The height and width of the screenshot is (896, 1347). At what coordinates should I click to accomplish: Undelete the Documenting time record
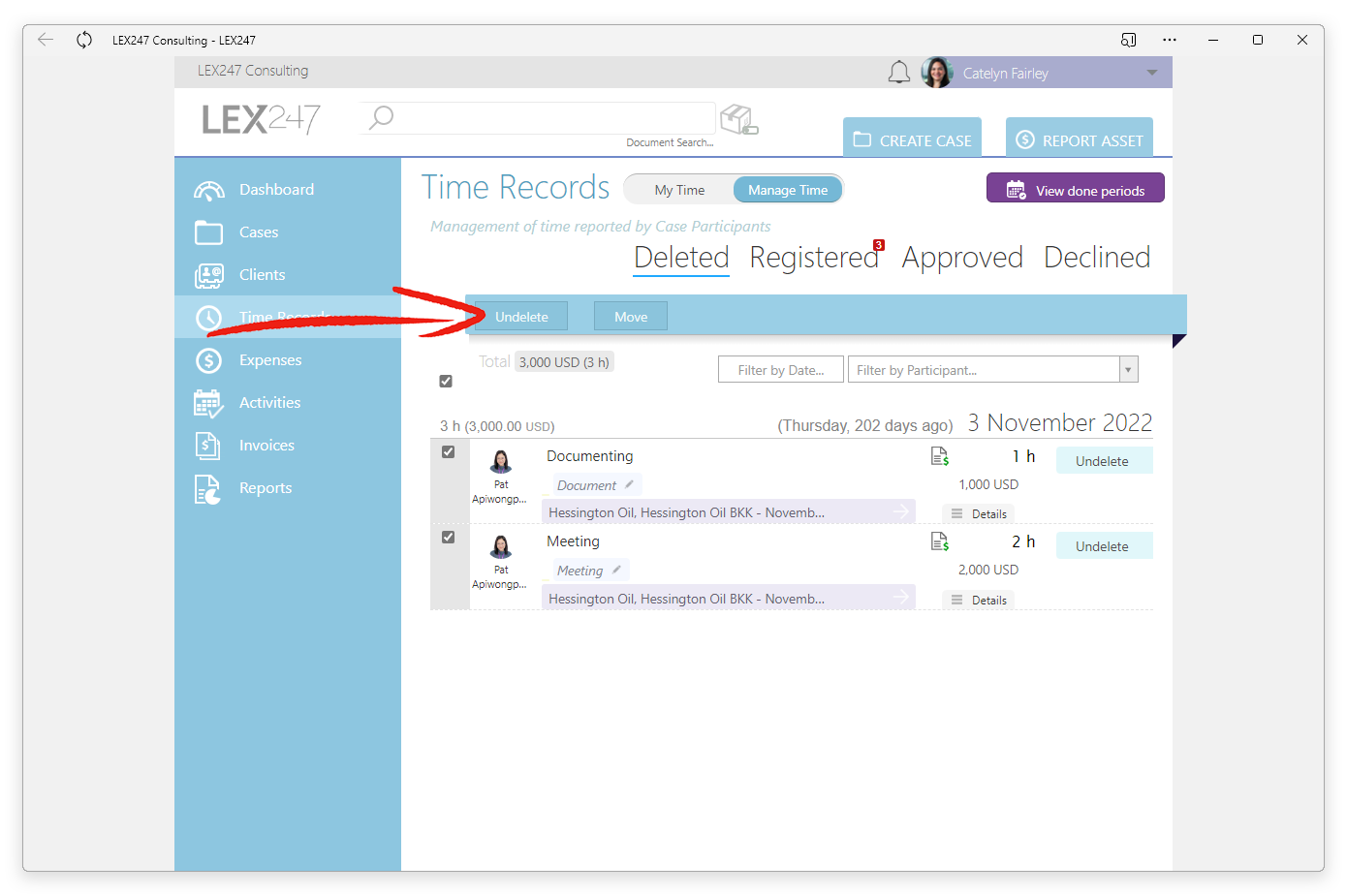click(x=1103, y=460)
